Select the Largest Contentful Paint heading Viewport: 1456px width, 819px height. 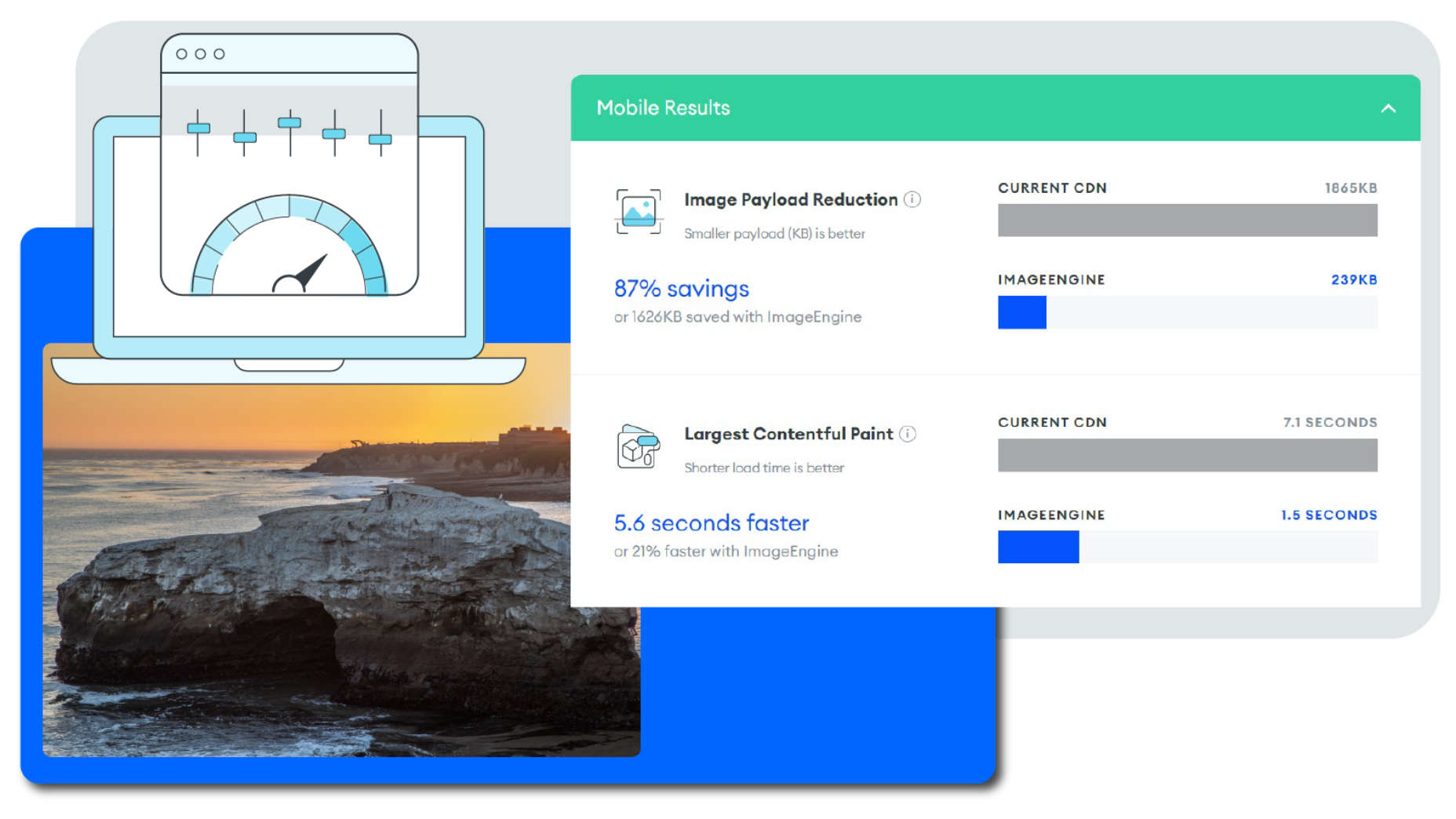788,434
